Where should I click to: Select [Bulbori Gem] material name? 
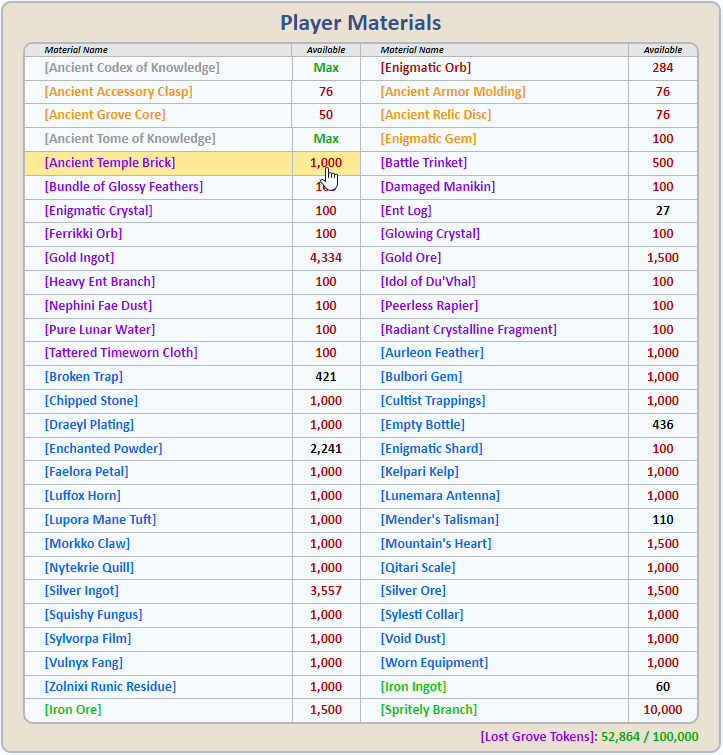[421, 378]
